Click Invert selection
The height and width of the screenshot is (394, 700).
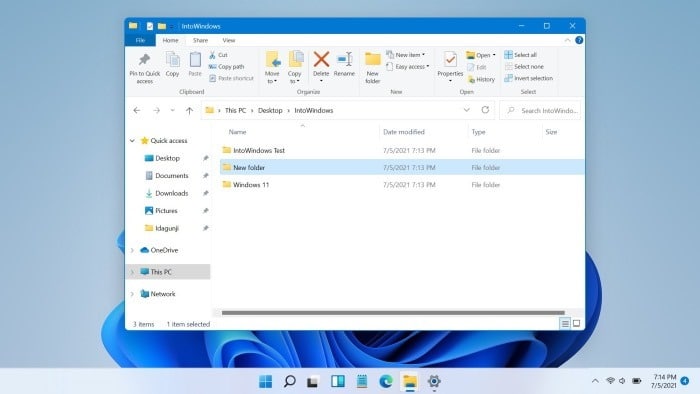tap(529, 78)
